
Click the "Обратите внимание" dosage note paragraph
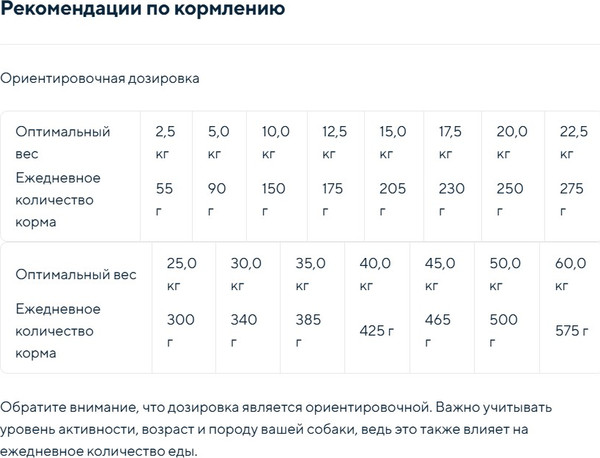[x=282, y=429]
